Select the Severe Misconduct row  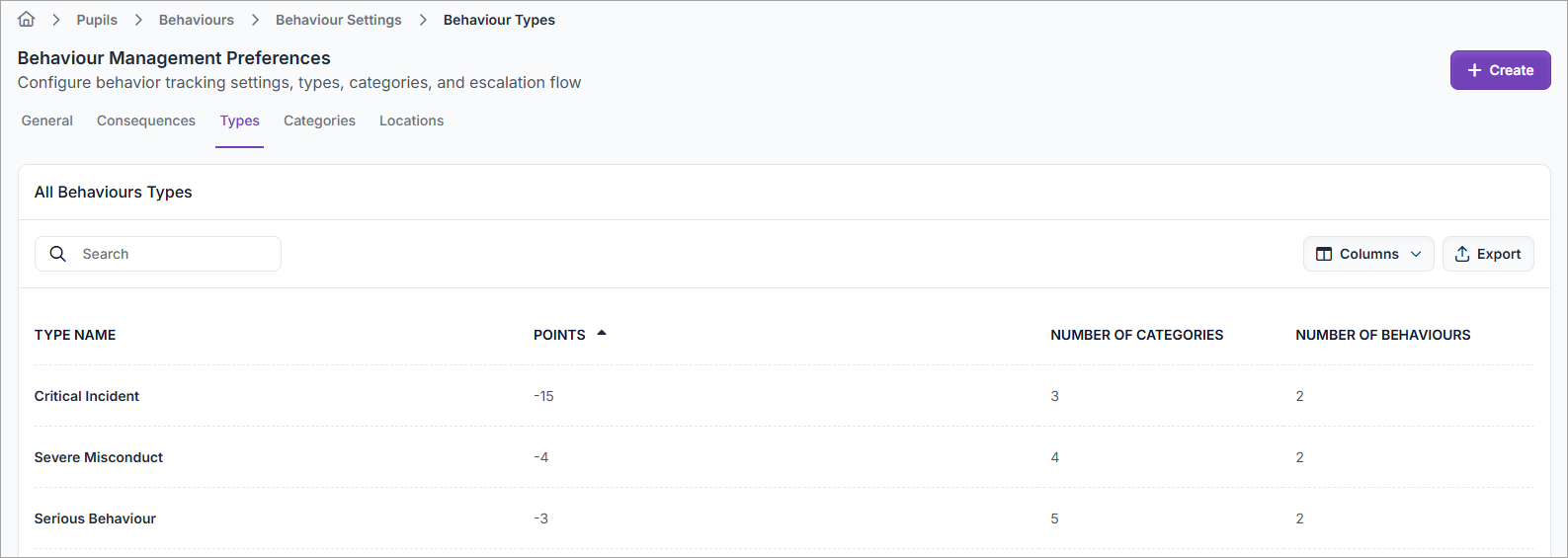(99, 457)
